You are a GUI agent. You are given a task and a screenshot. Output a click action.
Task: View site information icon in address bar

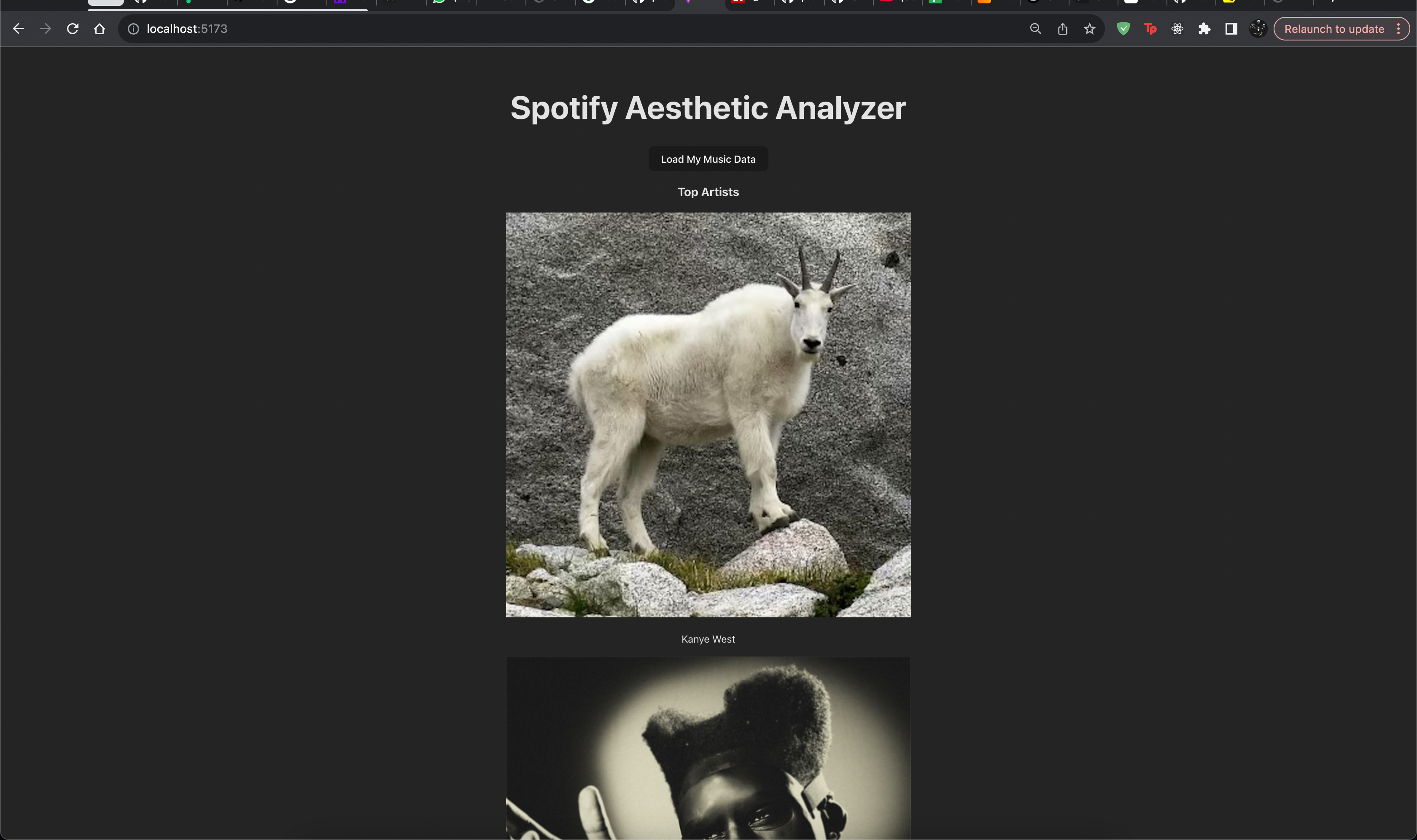133,29
